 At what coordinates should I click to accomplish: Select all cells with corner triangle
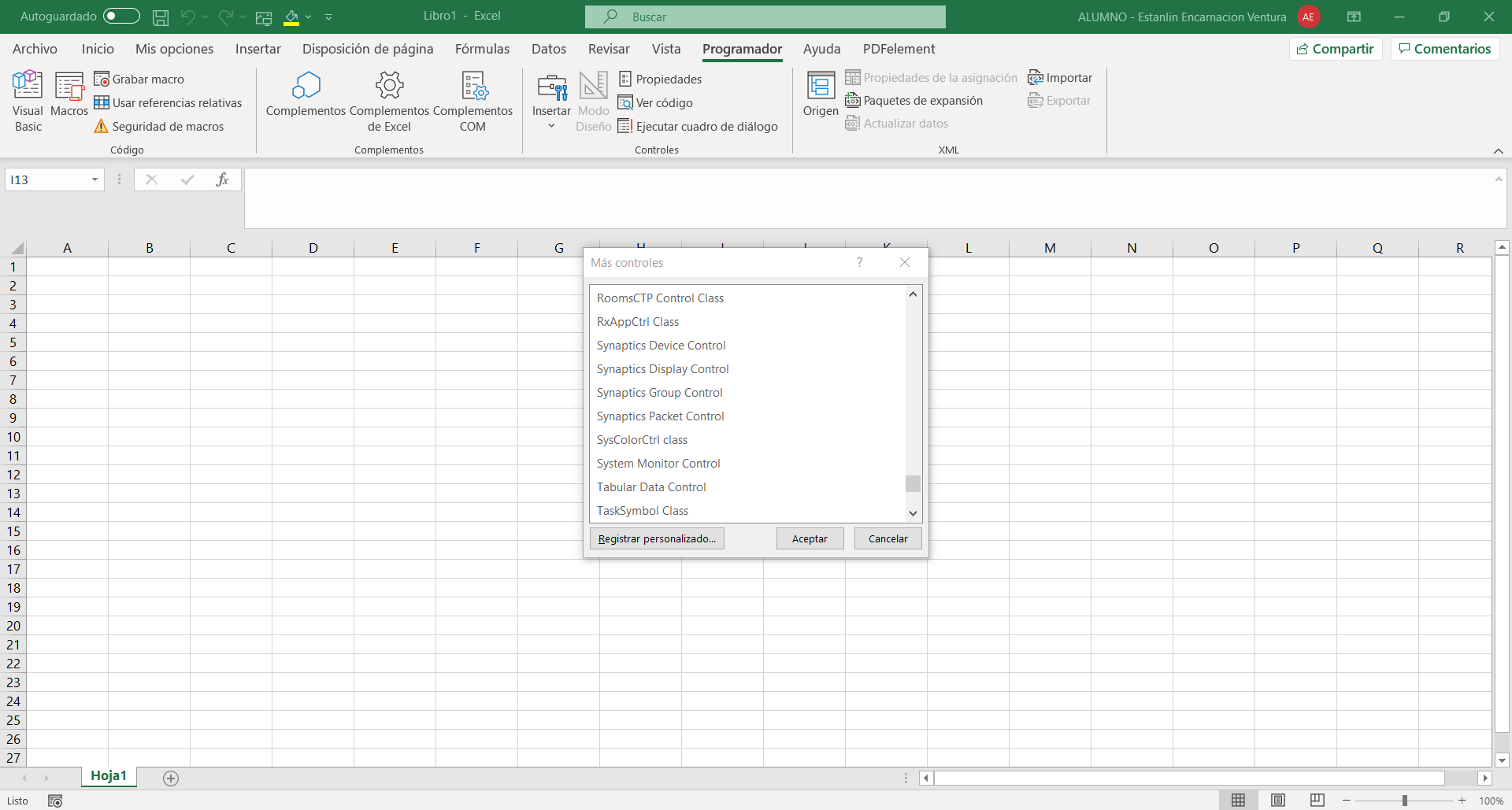tap(17, 248)
